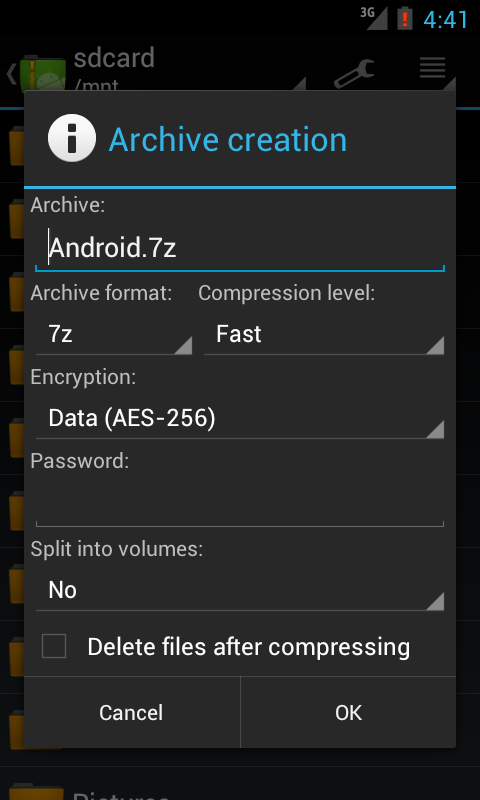The image size is (480, 800).
Task: Open the Encryption Data (AES-256) dropdown
Action: pos(240,419)
